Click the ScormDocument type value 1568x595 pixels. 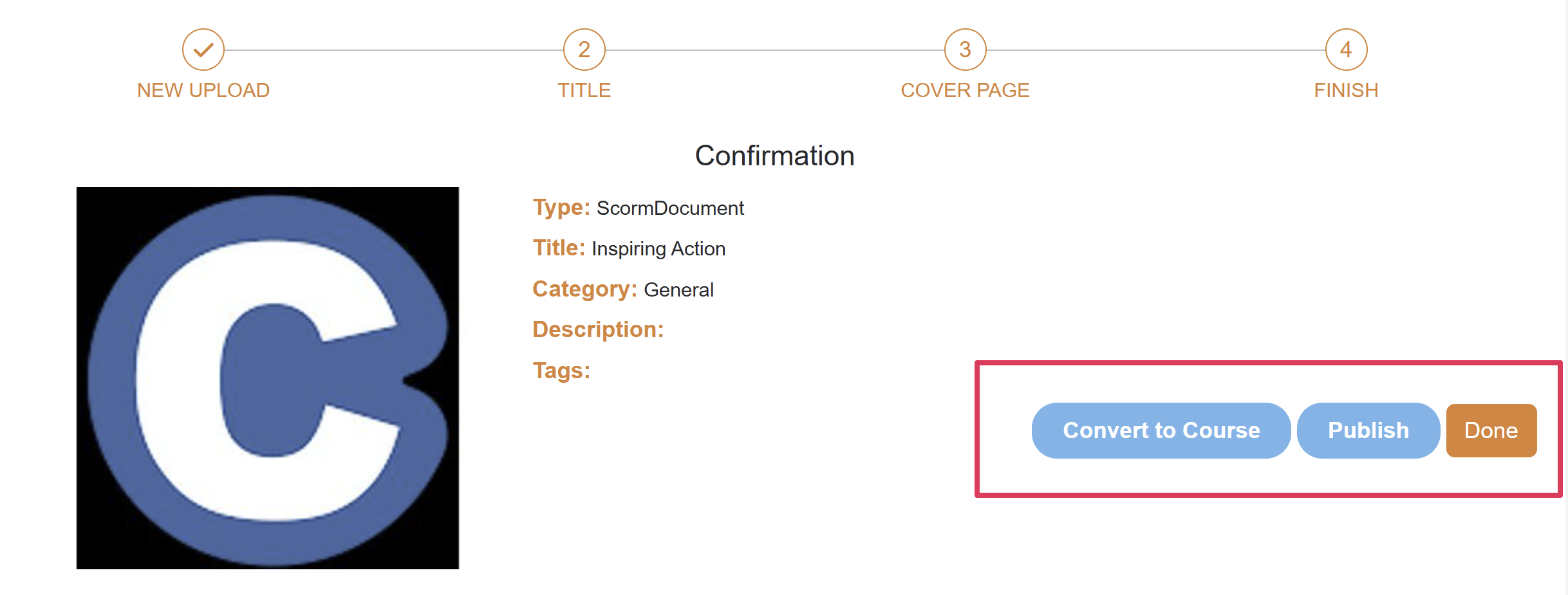click(670, 208)
